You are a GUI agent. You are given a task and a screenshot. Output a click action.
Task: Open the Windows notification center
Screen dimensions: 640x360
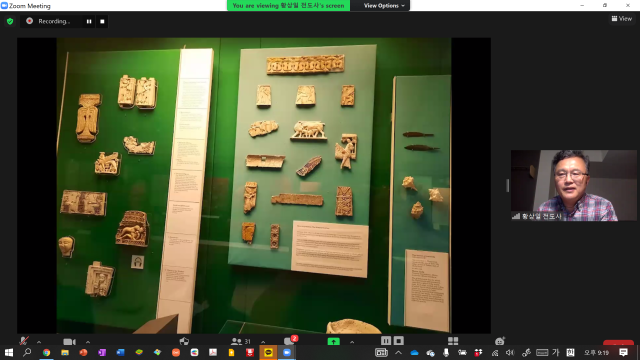623,352
